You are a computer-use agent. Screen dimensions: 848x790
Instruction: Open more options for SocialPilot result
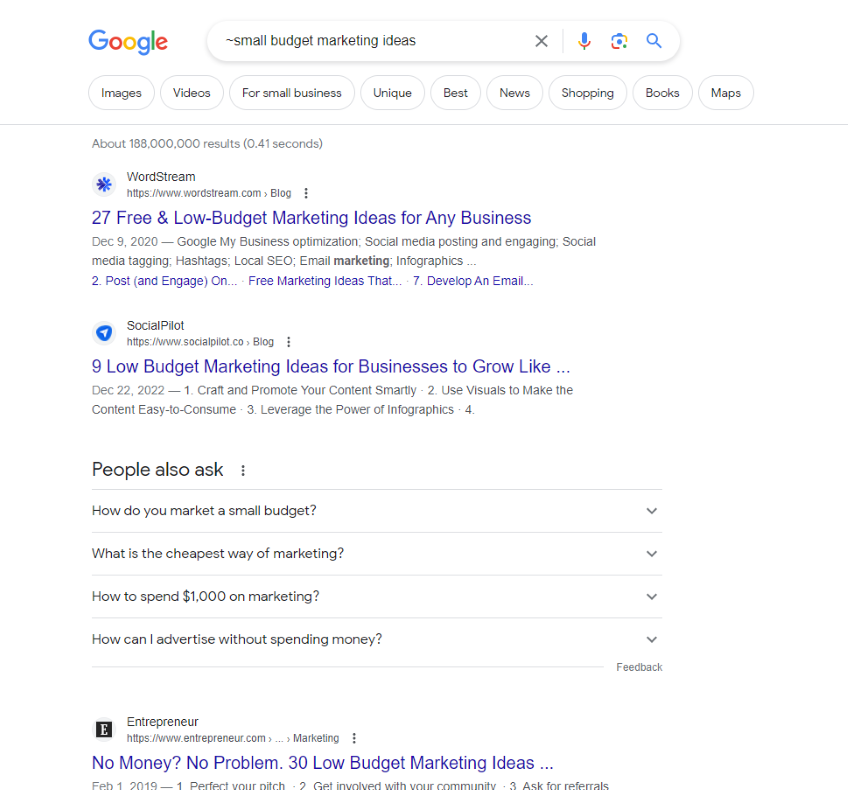(x=289, y=342)
